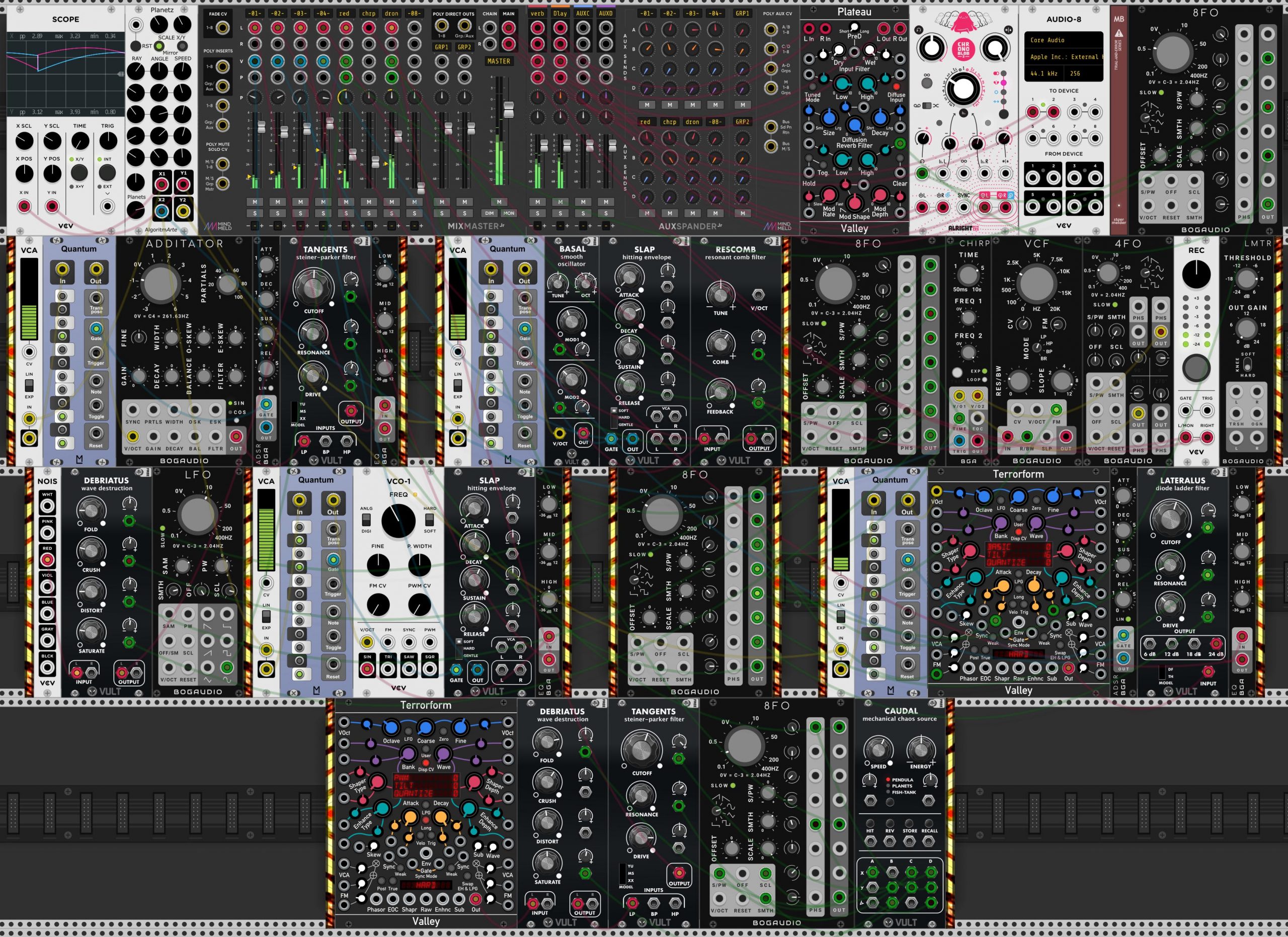Click the Planetz RST button

pos(136,46)
